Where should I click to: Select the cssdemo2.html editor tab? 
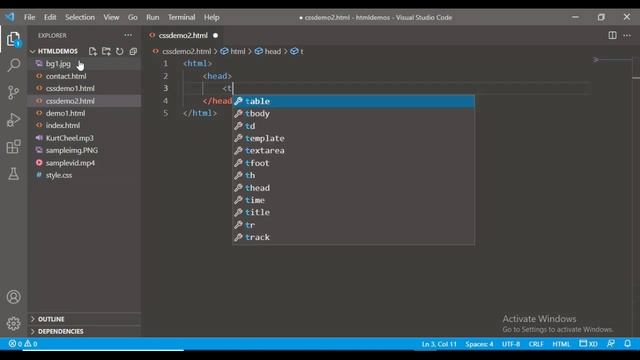pyautogui.click(x=183, y=36)
